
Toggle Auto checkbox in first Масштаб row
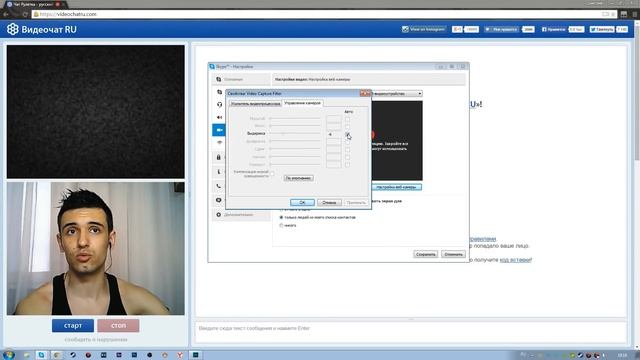tap(347, 119)
